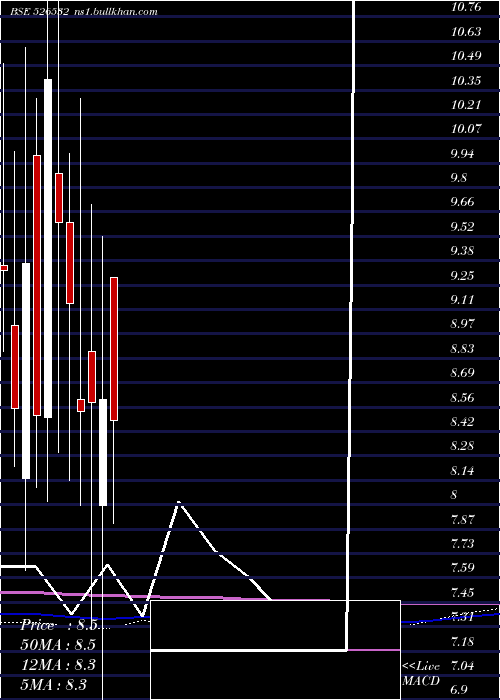Select the 8.69 price axis label
The image size is (500, 700).
coord(462,372)
